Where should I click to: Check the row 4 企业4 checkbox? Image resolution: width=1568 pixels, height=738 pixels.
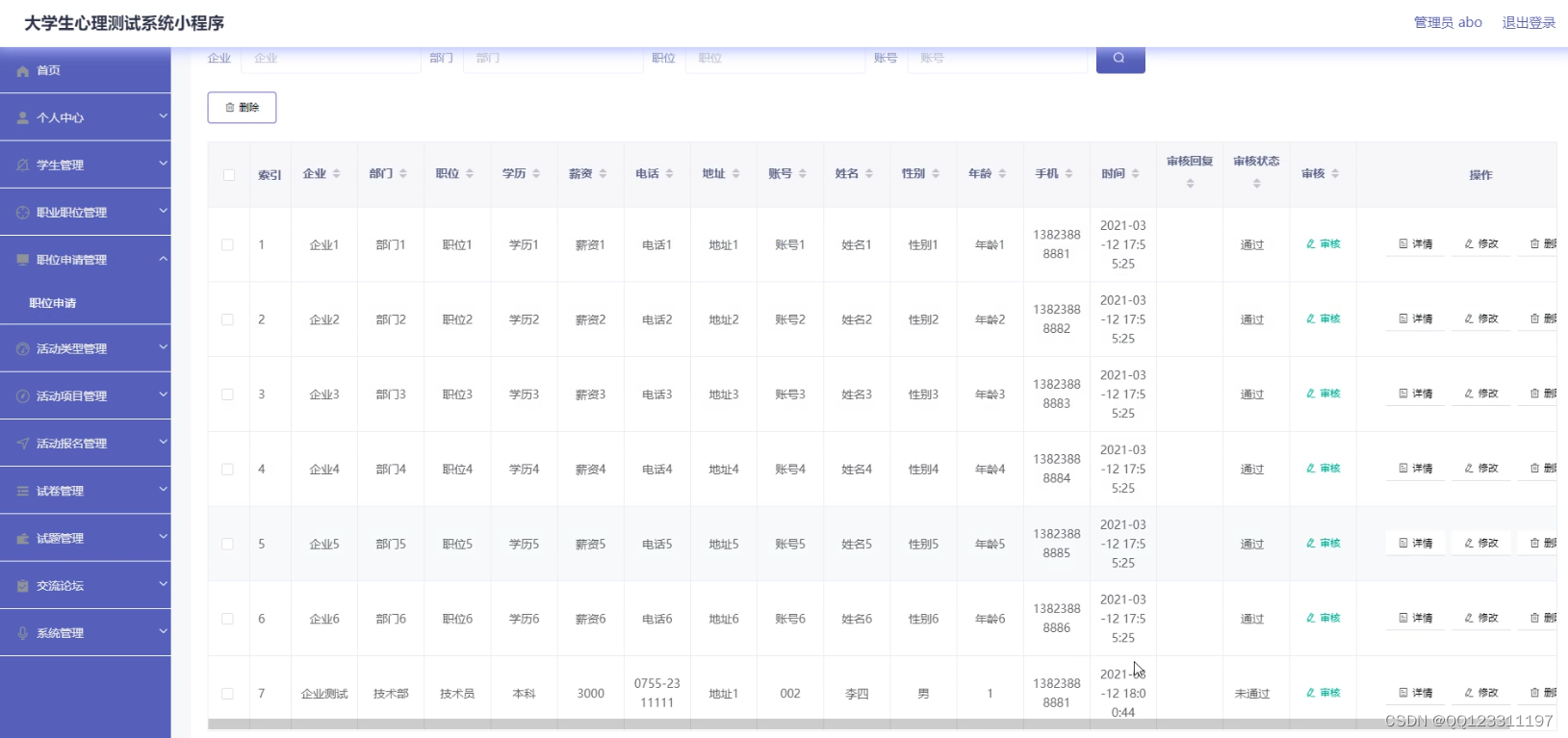point(228,470)
